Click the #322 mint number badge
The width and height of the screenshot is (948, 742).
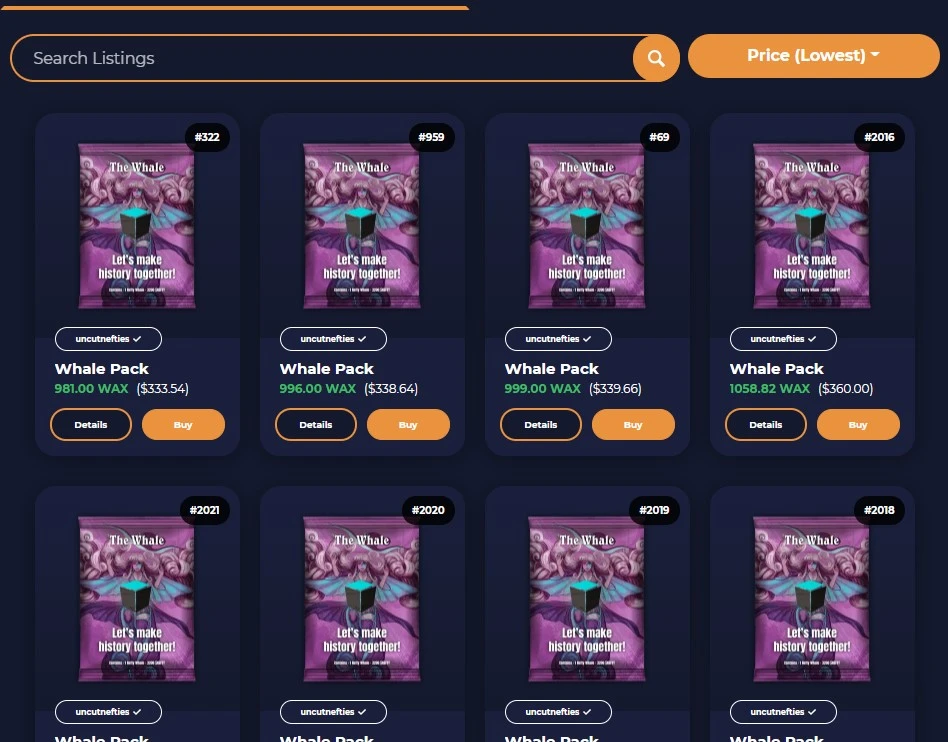(x=207, y=137)
